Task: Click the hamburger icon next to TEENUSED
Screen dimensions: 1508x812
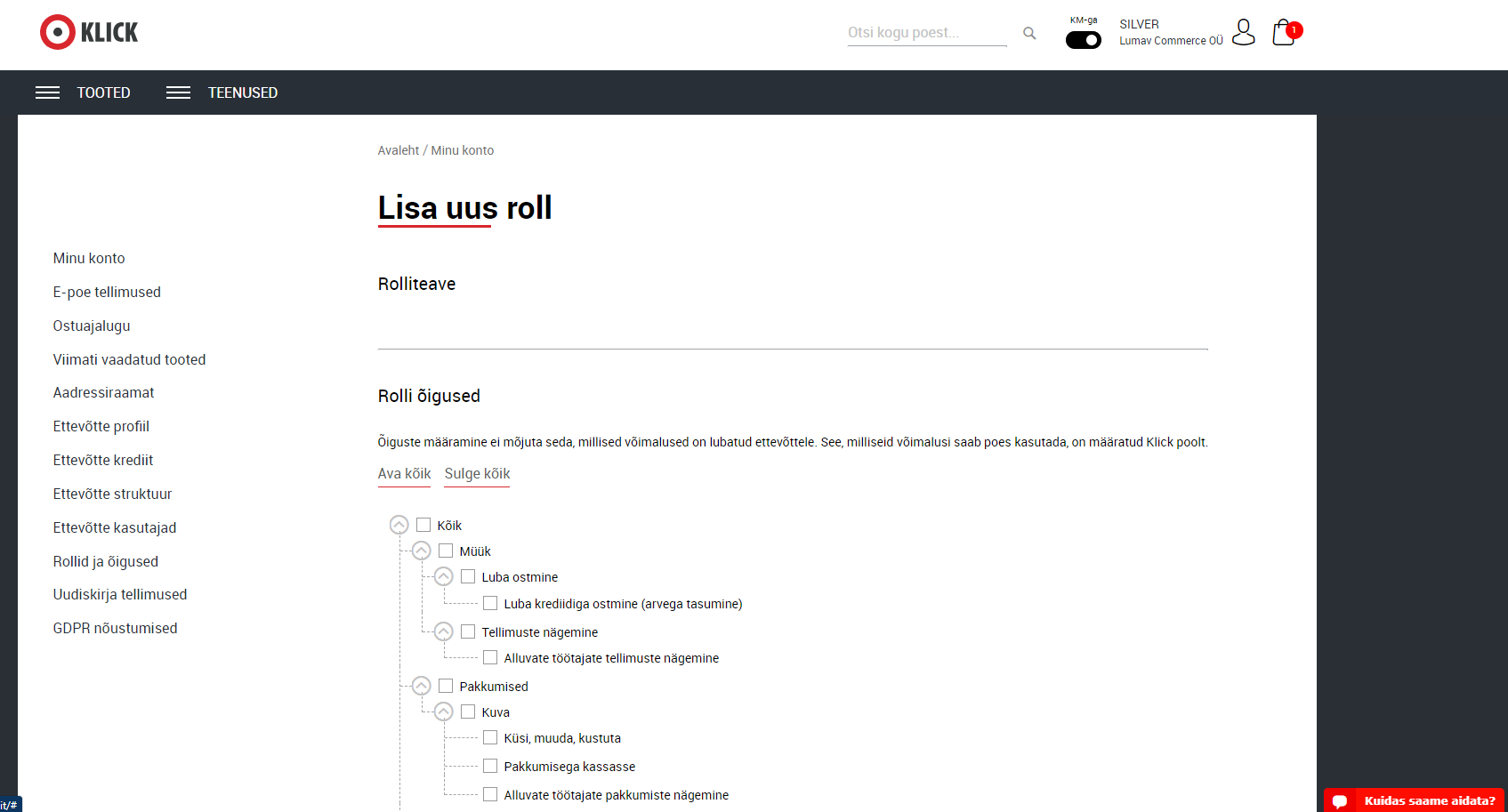Action: (x=178, y=92)
